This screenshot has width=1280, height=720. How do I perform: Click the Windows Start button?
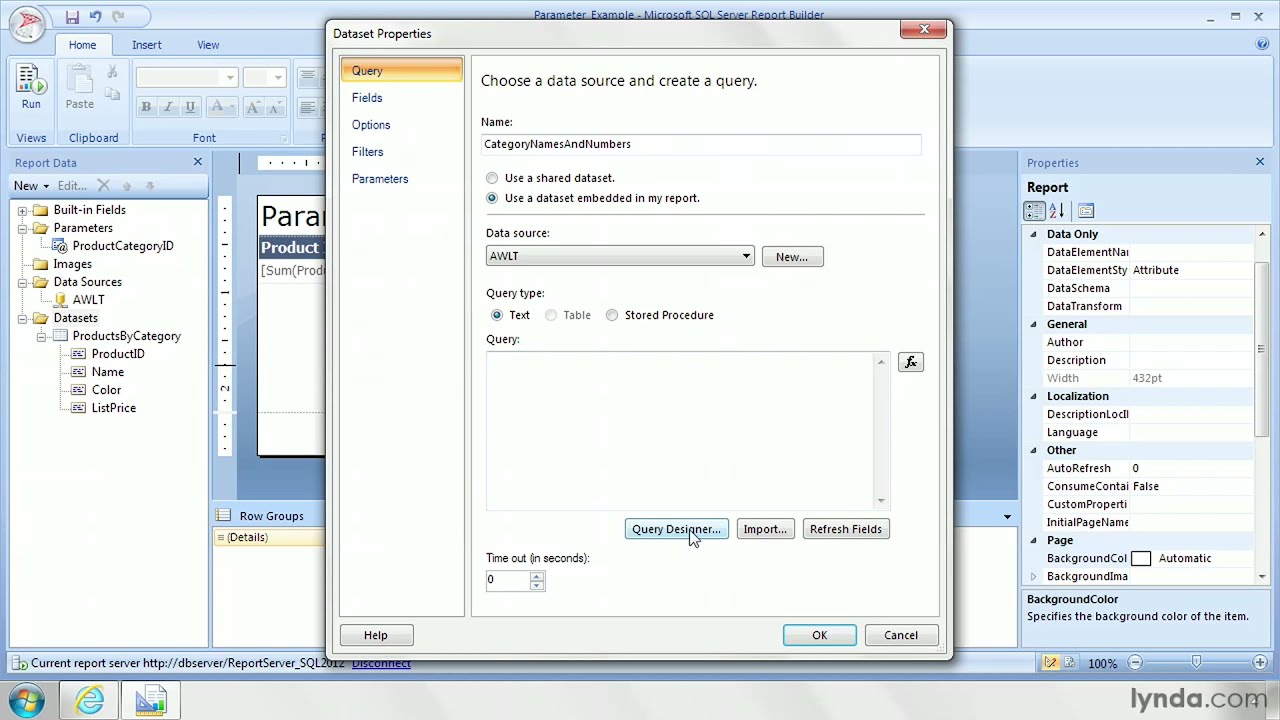tap(27, 700)
